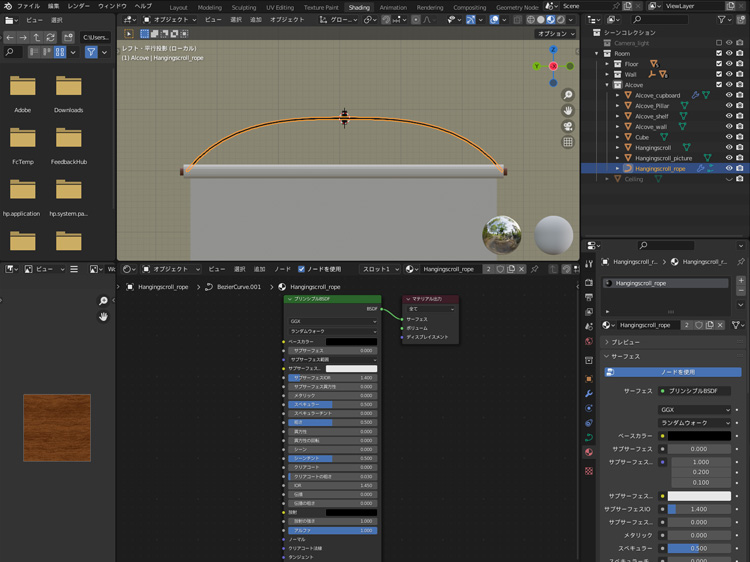This screenshot has width=750, height=562.
Task: Click the オプション button in viewport
Action: pyautogui.click(x=555, y=33)
